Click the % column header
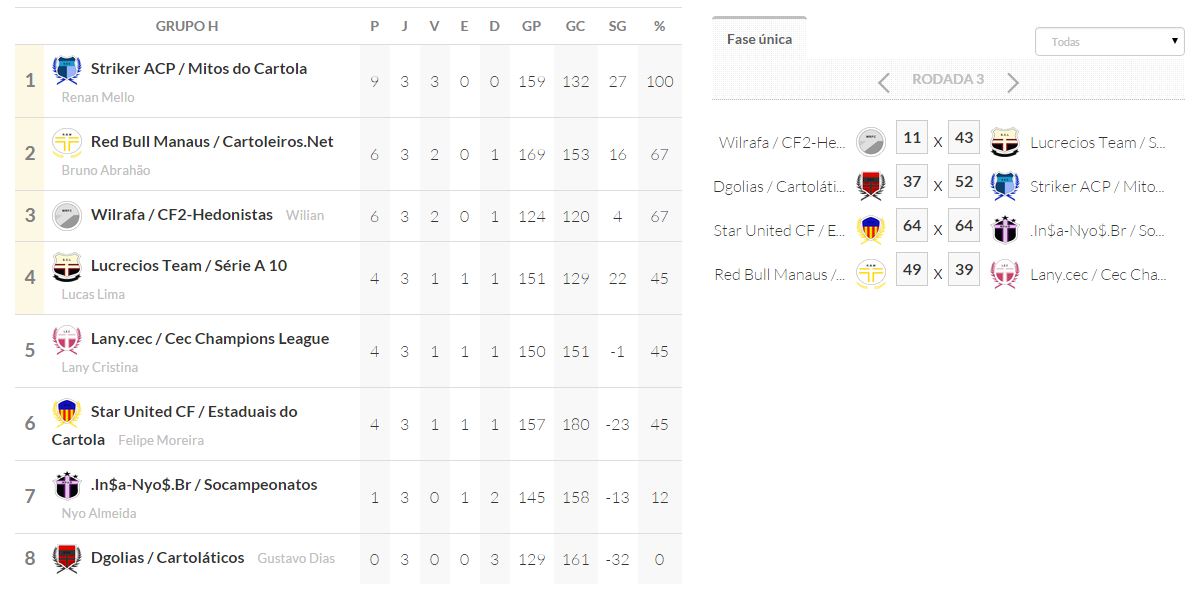The image size is (1196, 595). tap(659, 26)
